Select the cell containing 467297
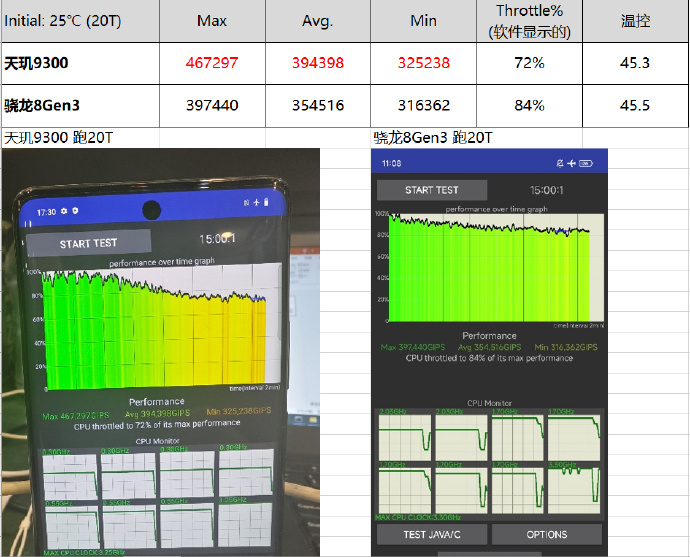The width and height of the screenshot is (690, 557). pos(212,63)
